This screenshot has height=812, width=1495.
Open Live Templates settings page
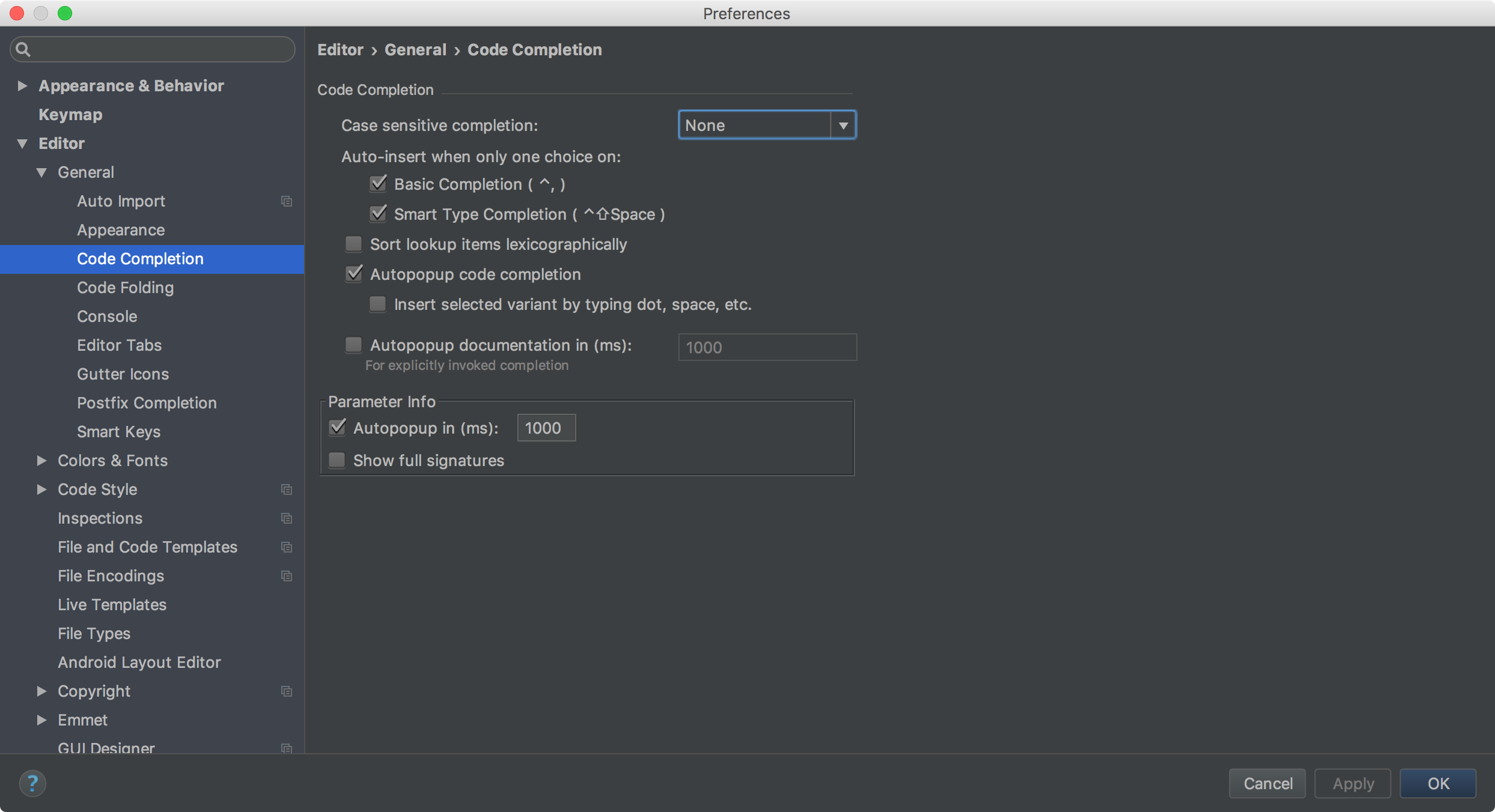tap(112, 604)
